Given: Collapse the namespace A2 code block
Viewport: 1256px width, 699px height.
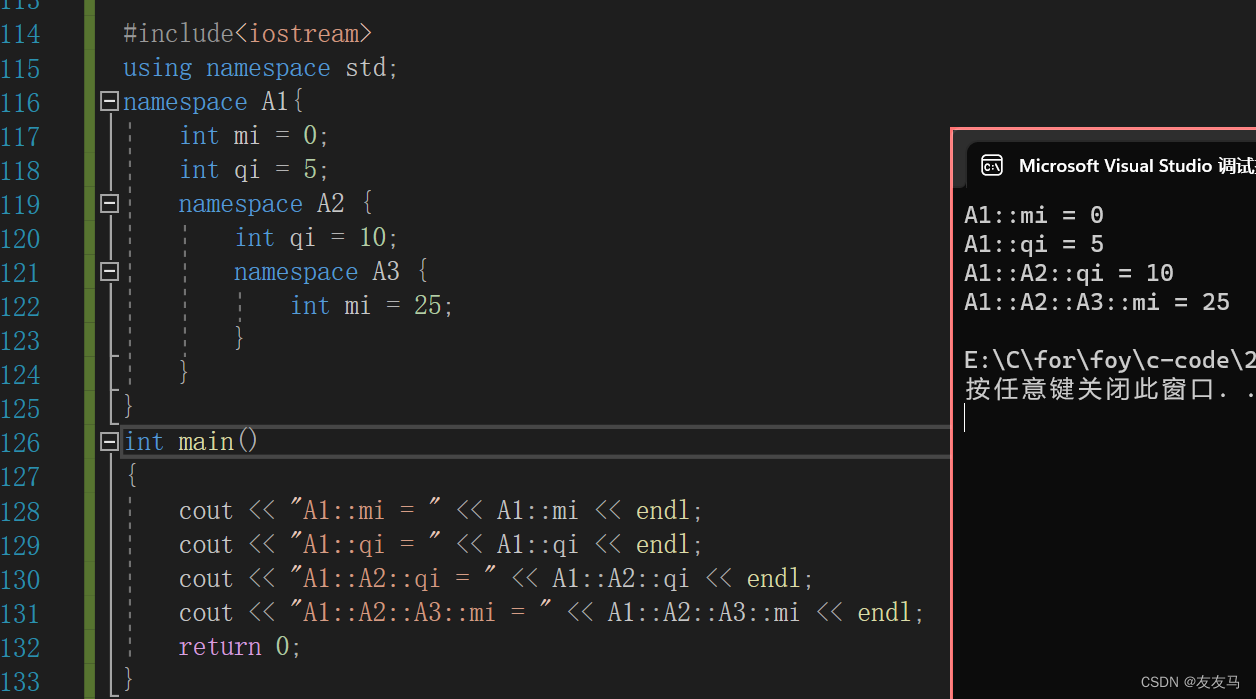Looking at the screenshot, I should pyautogui.click(x=108, y=203).
